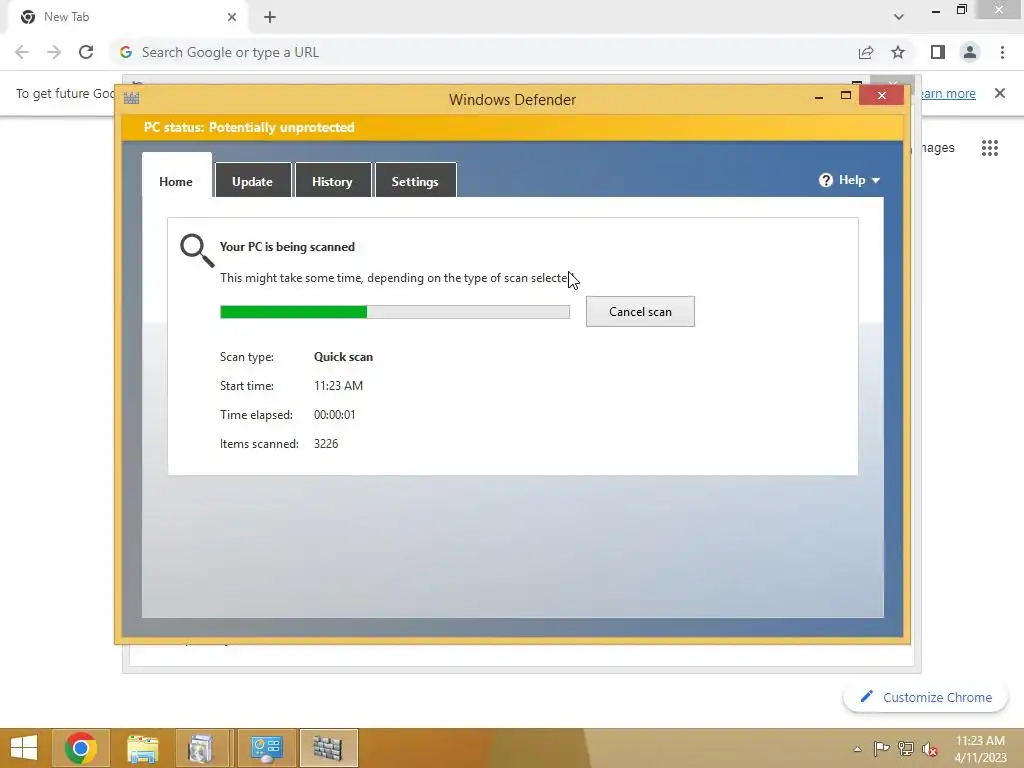Image resolution: width=1024 pixels, height=768 pixels.
Task: Click the Windows Defender taskbar icon
Action: click(328, 748)
